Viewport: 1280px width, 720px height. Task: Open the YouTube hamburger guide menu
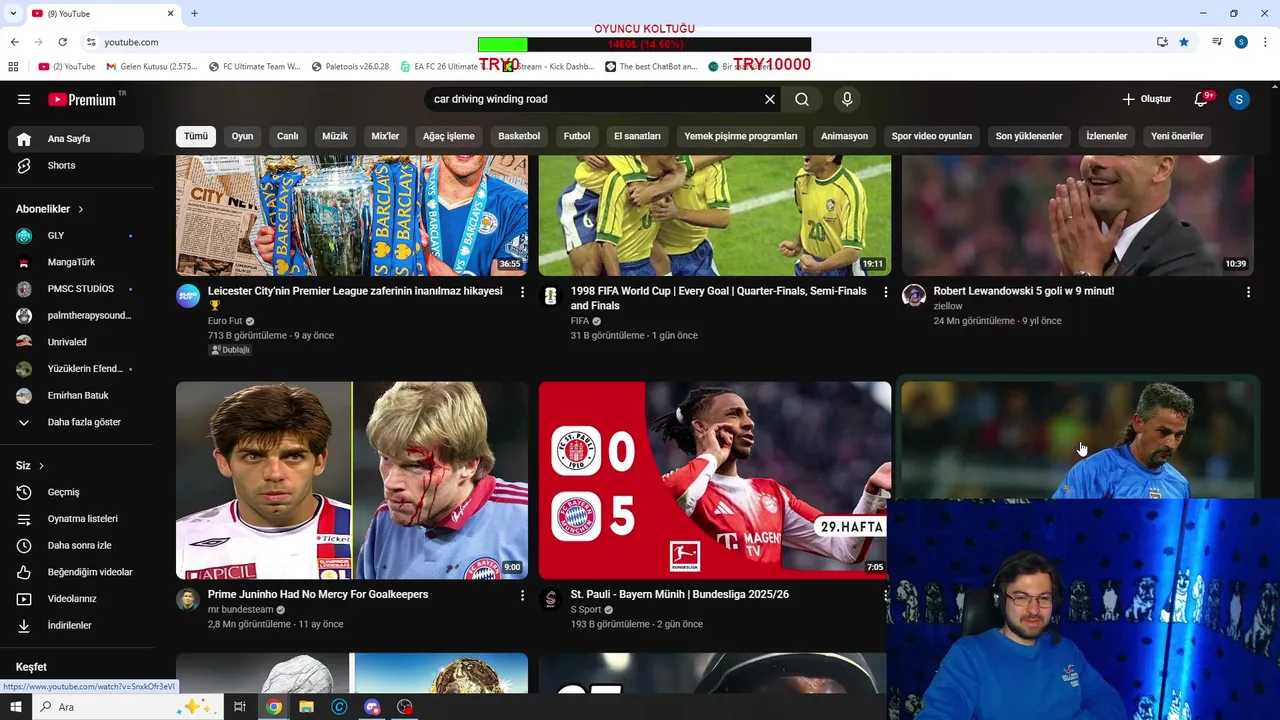[24, 99]
